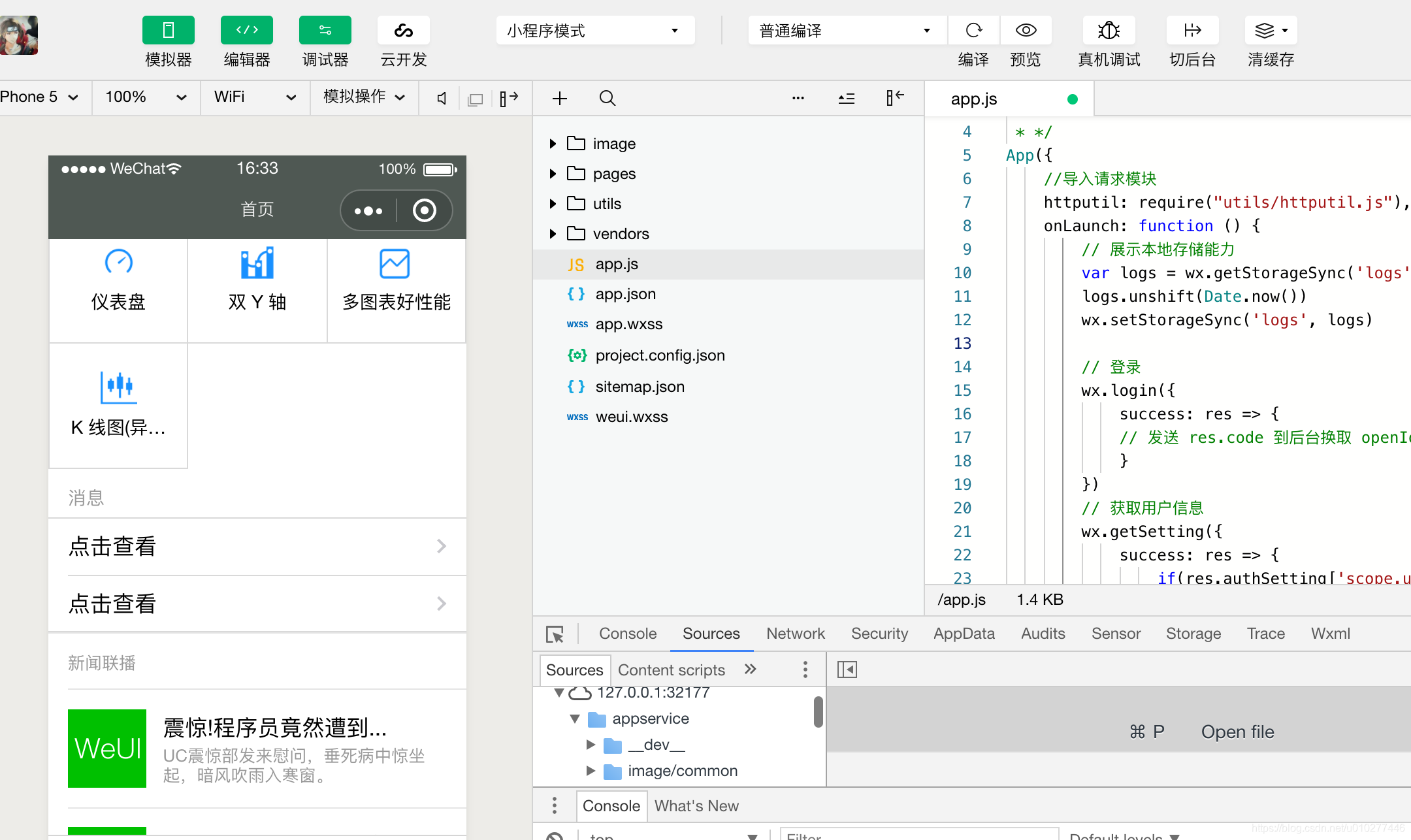Click the 100% zoom level selector
The width and height of the screenshot is (1411, 840).
pos(141,96)
